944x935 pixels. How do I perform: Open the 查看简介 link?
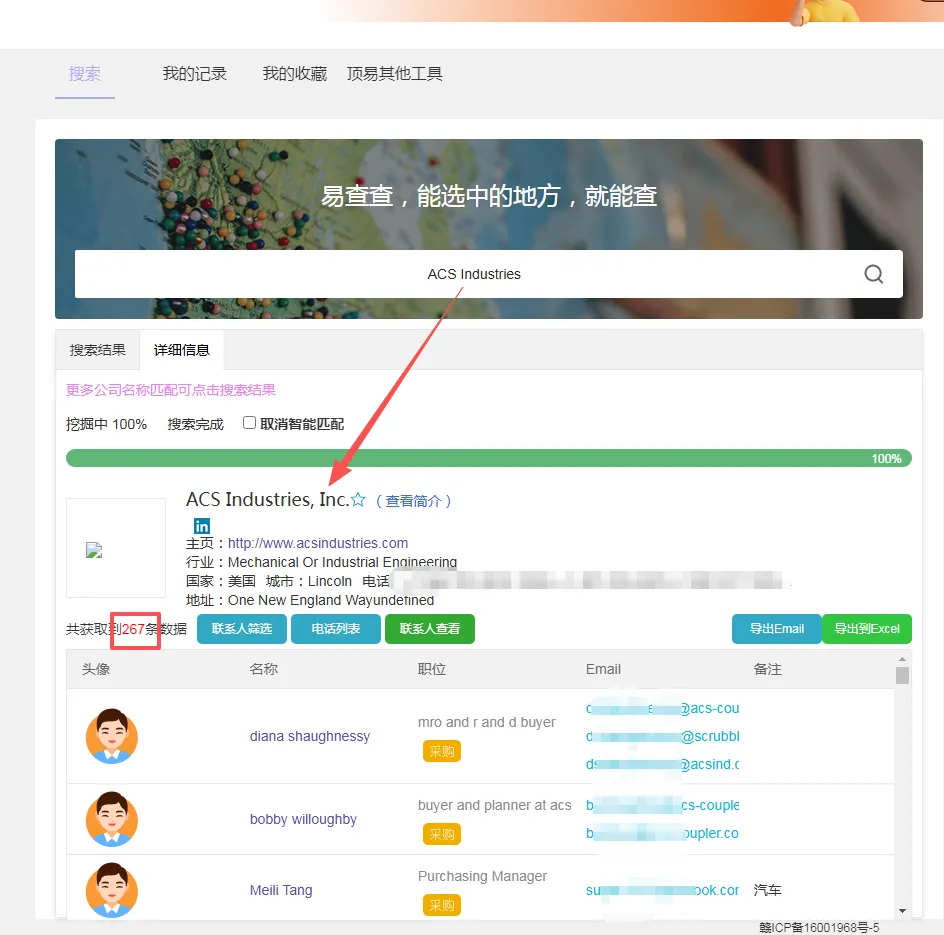pos(413,501)
